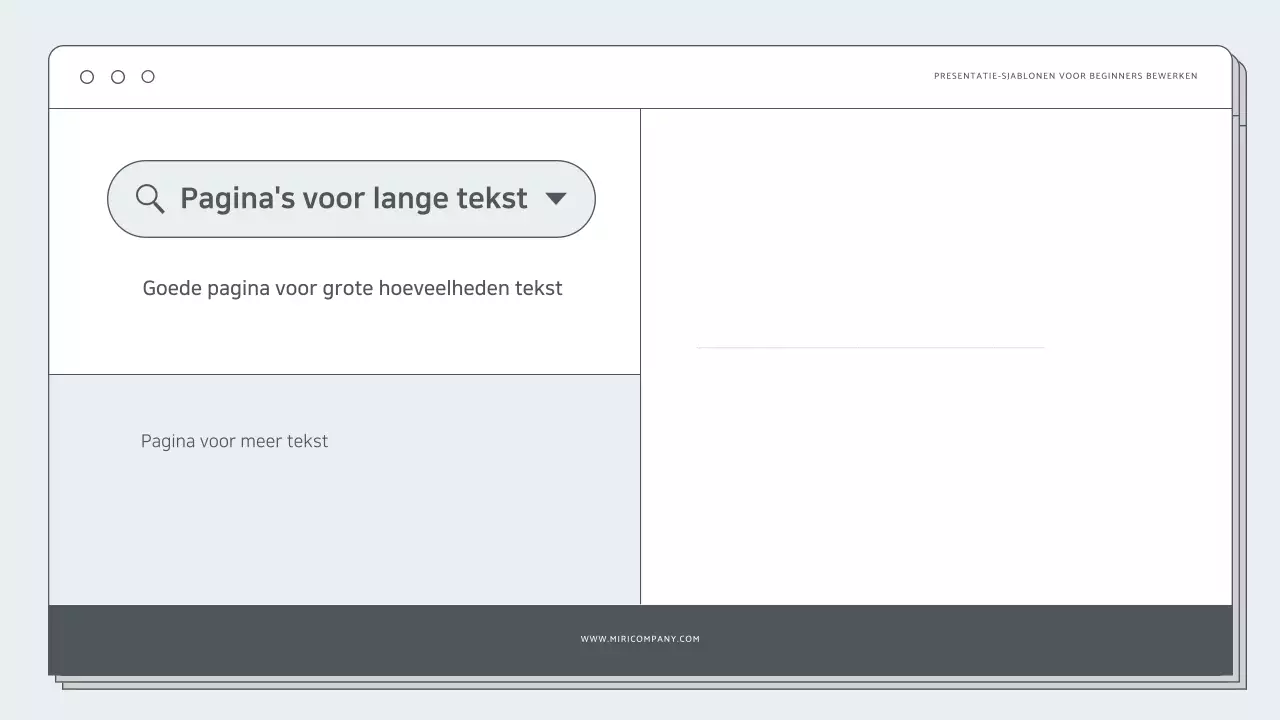1280x720 pixels.
Task: Open the dropdown arrow next to the search text
Action: point(557,199)
